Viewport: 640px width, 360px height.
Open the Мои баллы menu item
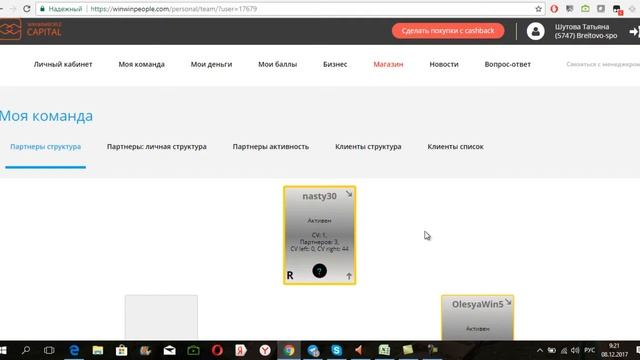tap(278, 64)
